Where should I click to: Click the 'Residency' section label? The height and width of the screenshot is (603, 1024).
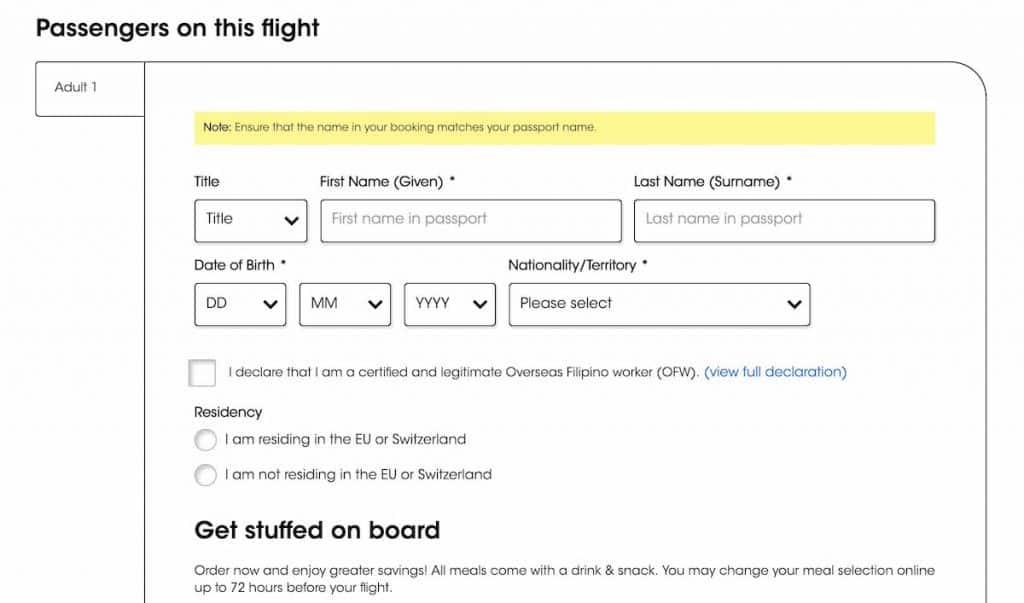point(228,412)
